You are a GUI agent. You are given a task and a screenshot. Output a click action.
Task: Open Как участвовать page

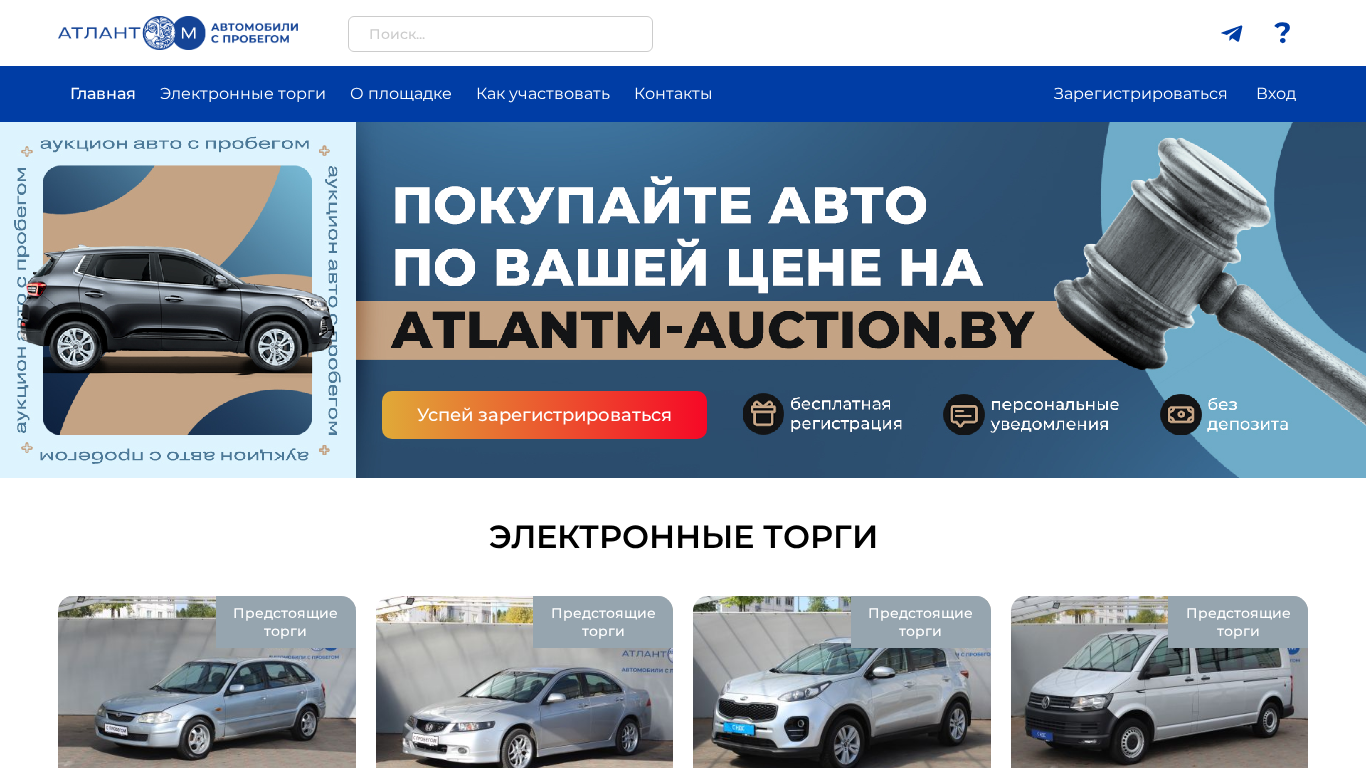pos(543,94)
